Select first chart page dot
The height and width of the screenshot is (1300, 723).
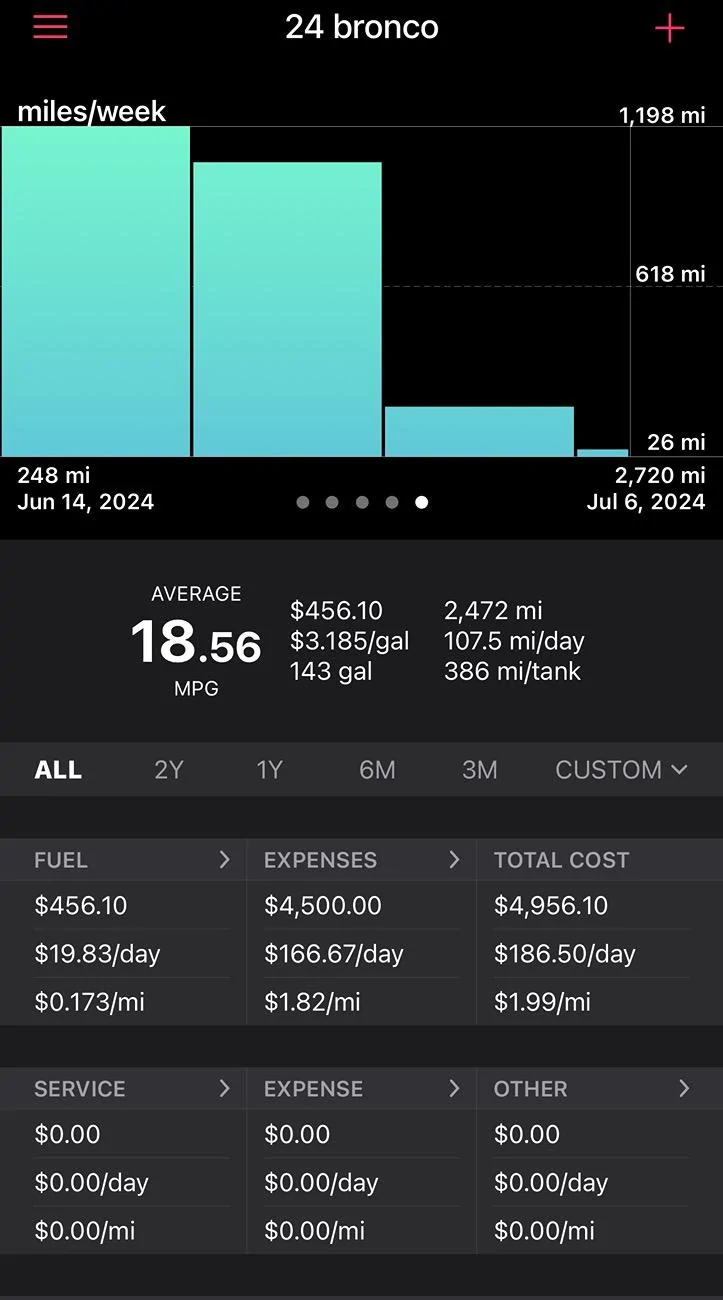302,502
